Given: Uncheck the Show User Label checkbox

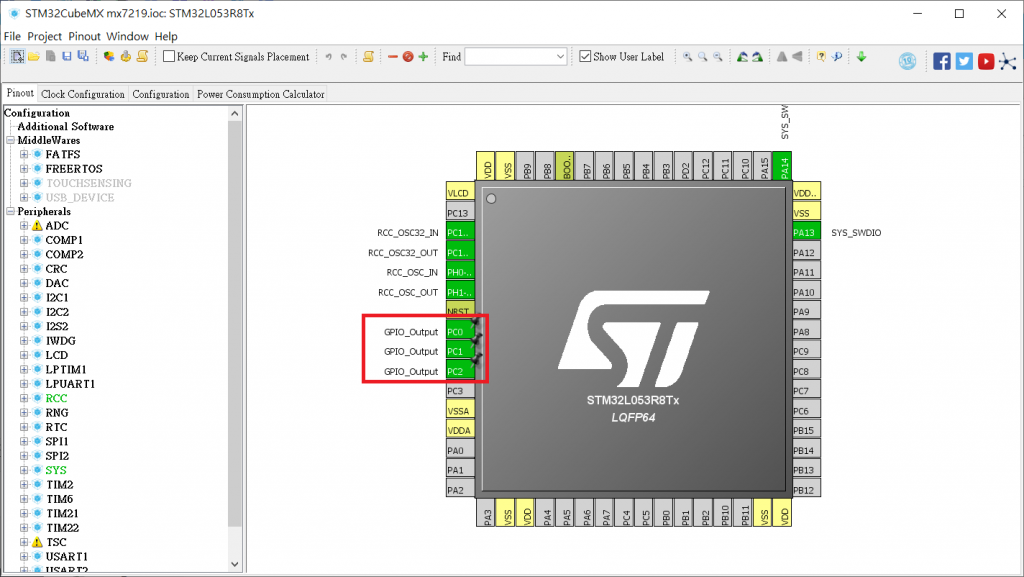Looking at the screenshot, I should coord(586,57).
